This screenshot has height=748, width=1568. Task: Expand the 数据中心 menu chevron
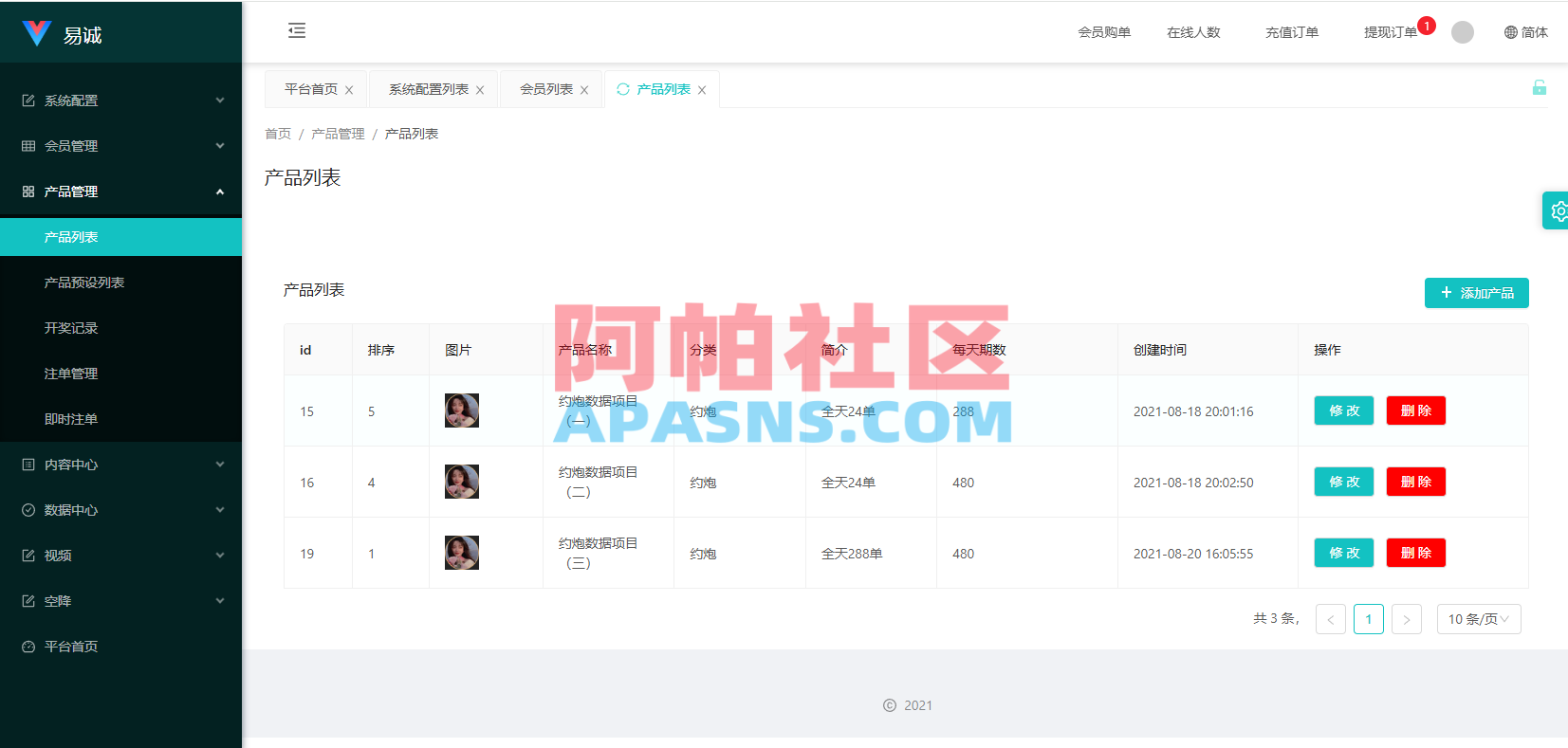(x=220, y=510)
